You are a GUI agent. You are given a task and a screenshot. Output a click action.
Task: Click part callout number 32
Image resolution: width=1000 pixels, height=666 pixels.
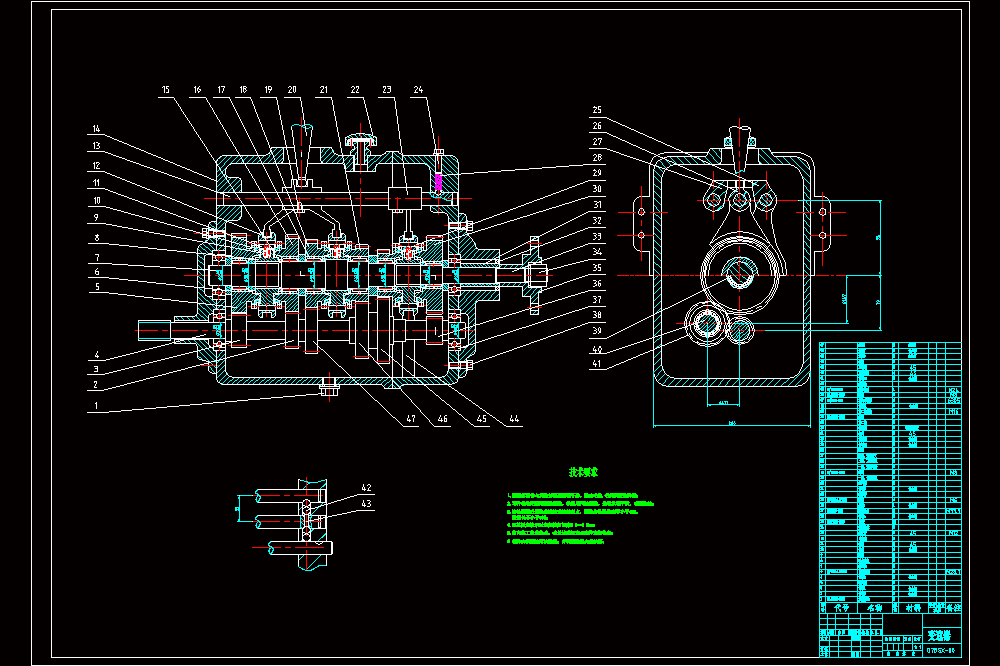tap(597, 221)
